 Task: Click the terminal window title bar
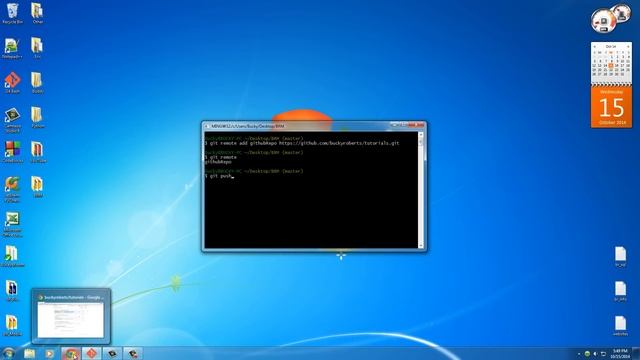coord(313,126)
